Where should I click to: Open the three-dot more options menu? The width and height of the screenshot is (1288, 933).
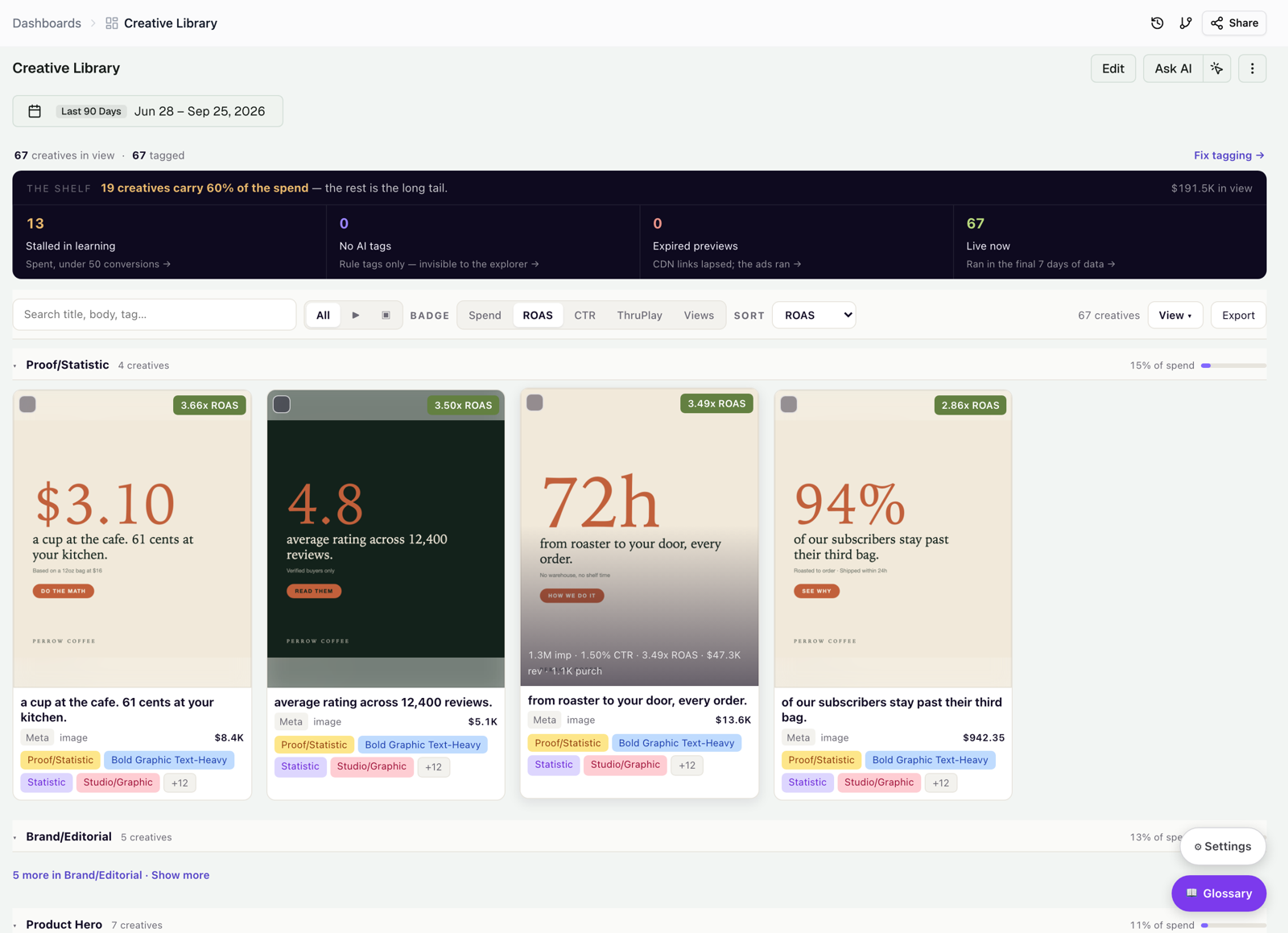click(1252, 68)
